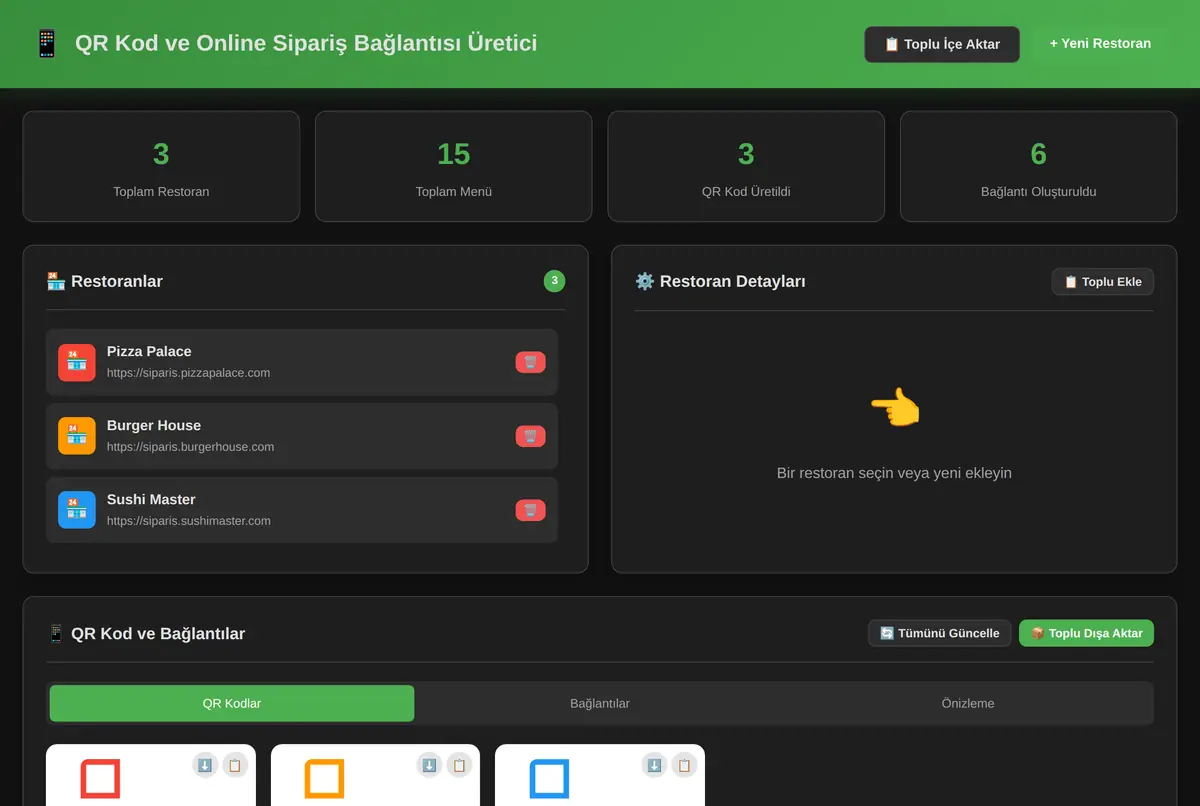Click the Restoran Detayları heading
This screenshot has width=1200, height=806.
click(720, 282)
